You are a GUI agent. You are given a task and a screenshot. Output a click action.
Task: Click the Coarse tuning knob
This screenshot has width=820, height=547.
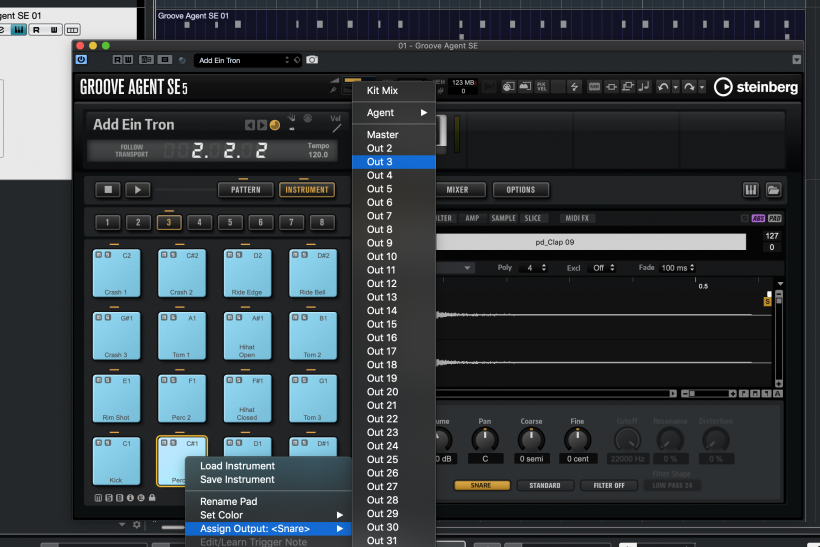[x=531, y=440]
